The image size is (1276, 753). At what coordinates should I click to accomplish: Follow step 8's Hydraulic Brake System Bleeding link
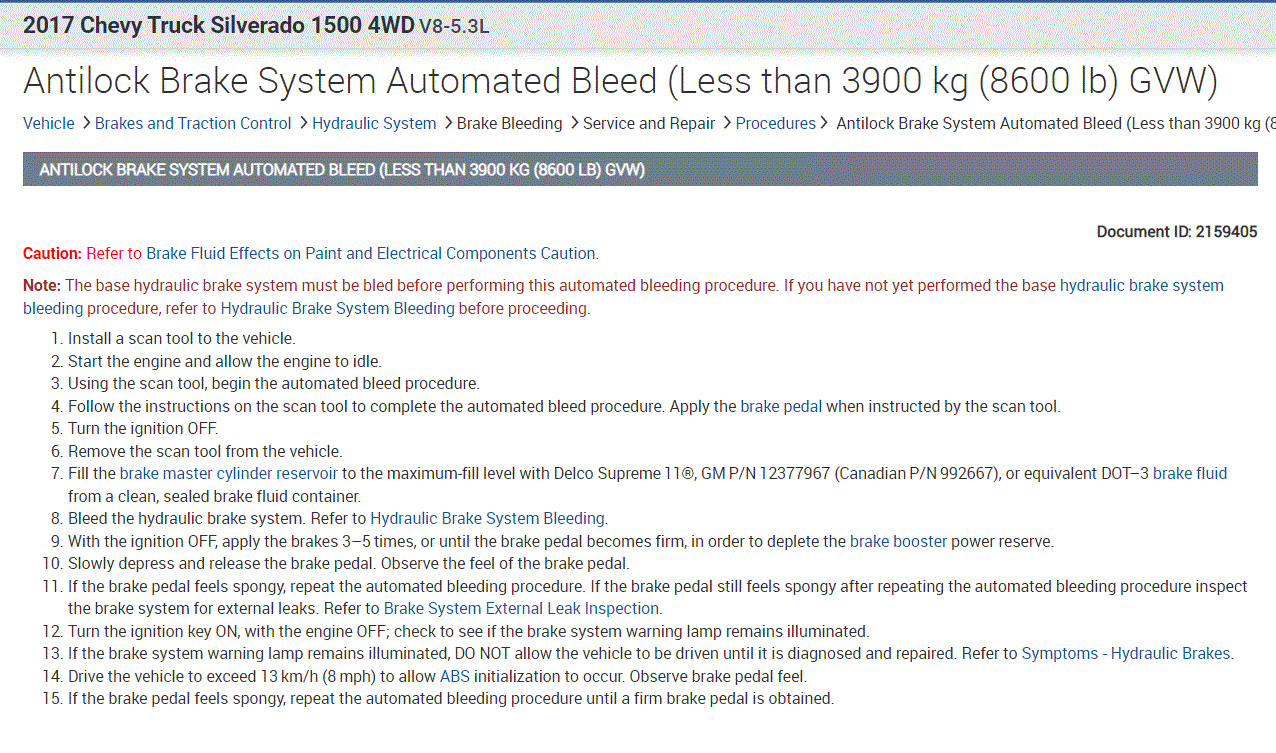pos(487,518)
